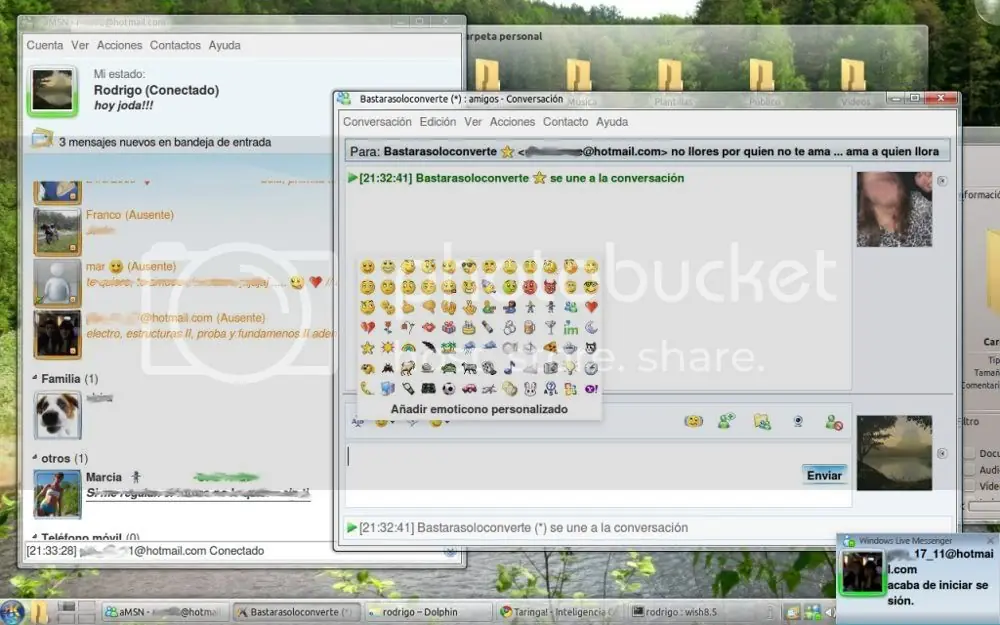The image size is (1000, 625).
Task: Insert the music note emoticon
Action: 510,368
